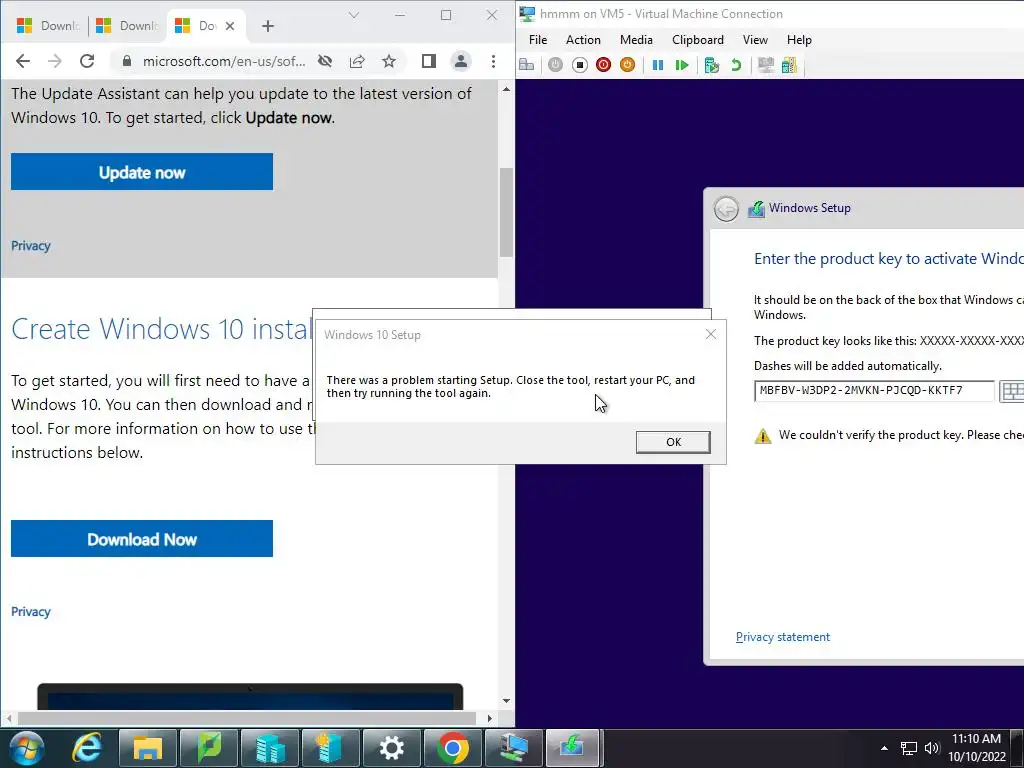Open a new Chrome tab
This screenshot has width=1024, height=768.
[268, 26]
